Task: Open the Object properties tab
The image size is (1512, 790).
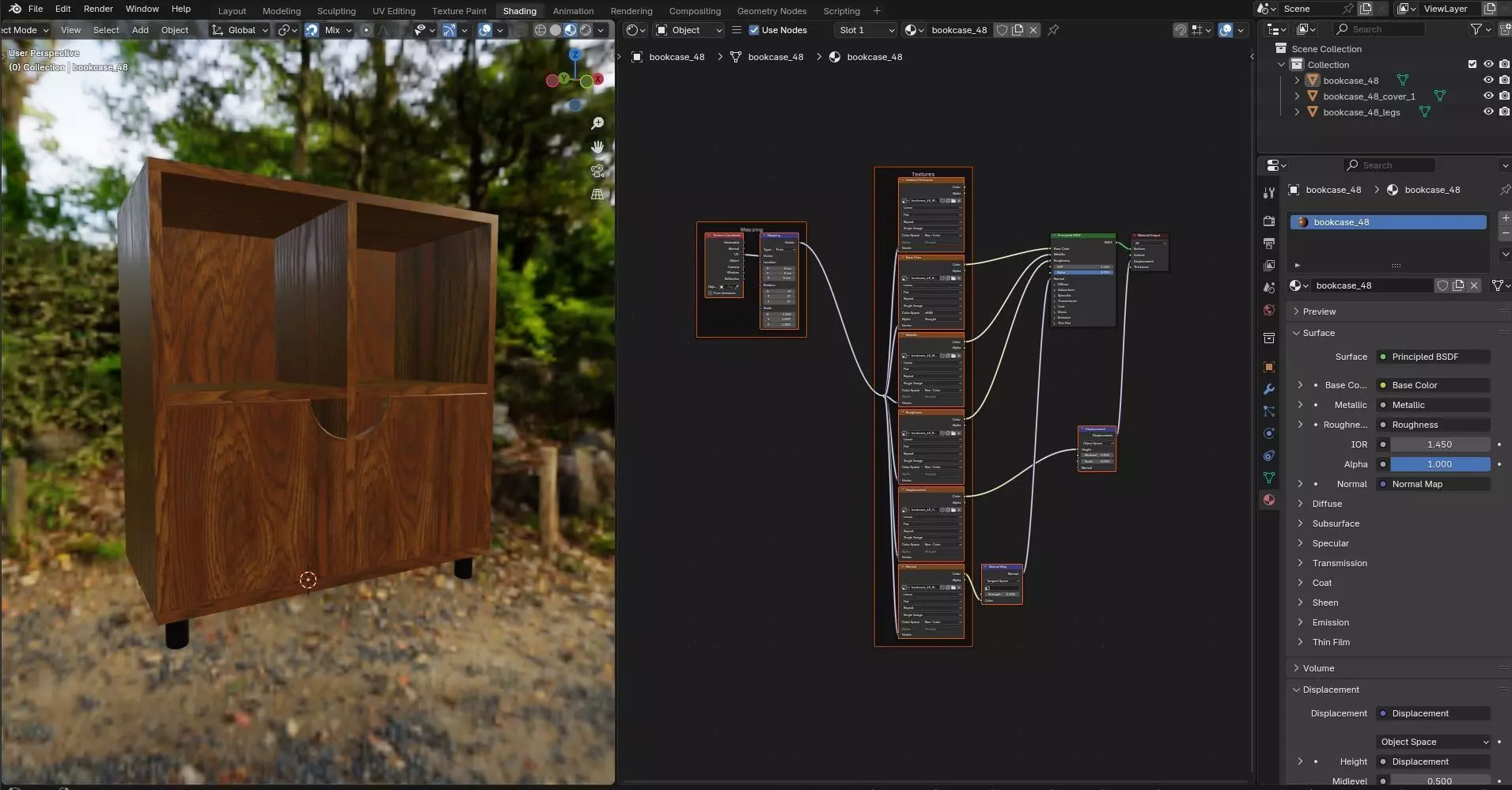Action: click(1269, 367)
